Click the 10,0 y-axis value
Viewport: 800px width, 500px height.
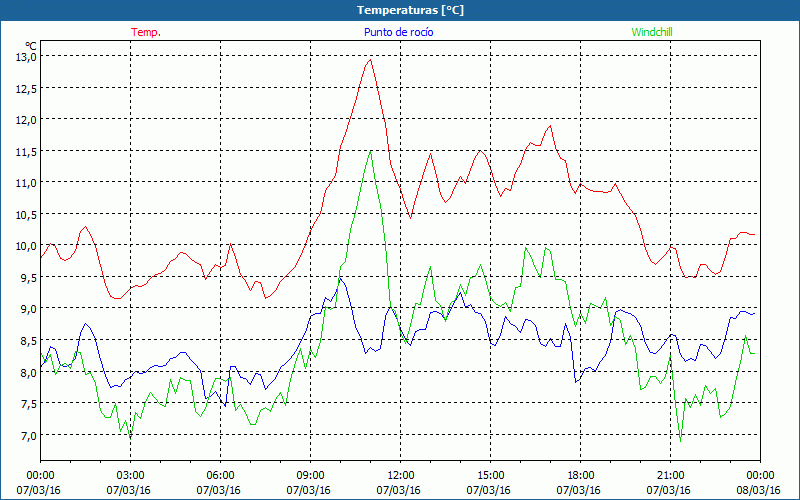pyautogui.click(x=28, y=246)
